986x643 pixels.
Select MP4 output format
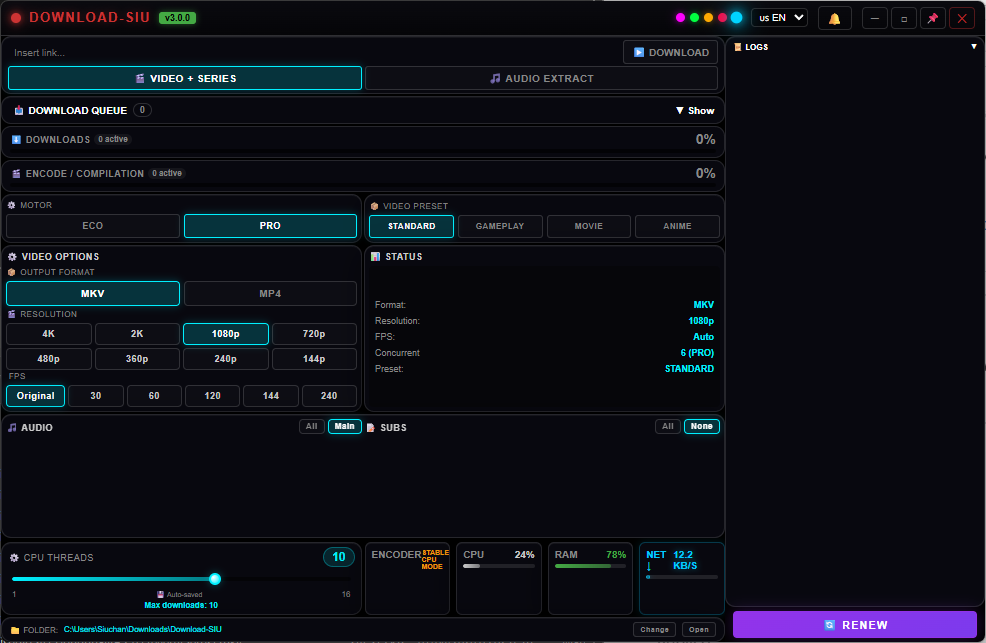point(270,294)
